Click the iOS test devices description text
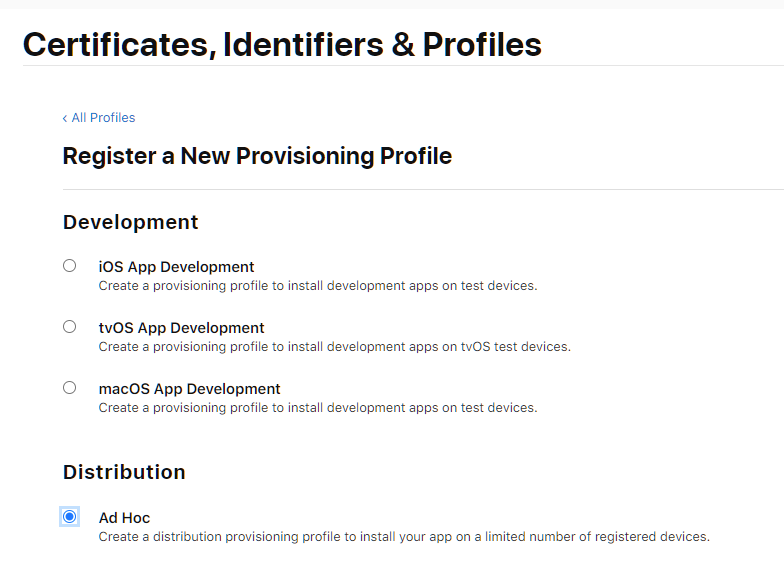Image resolution: width=784 pixels, height=571 pixels. (x=317, y=286)
